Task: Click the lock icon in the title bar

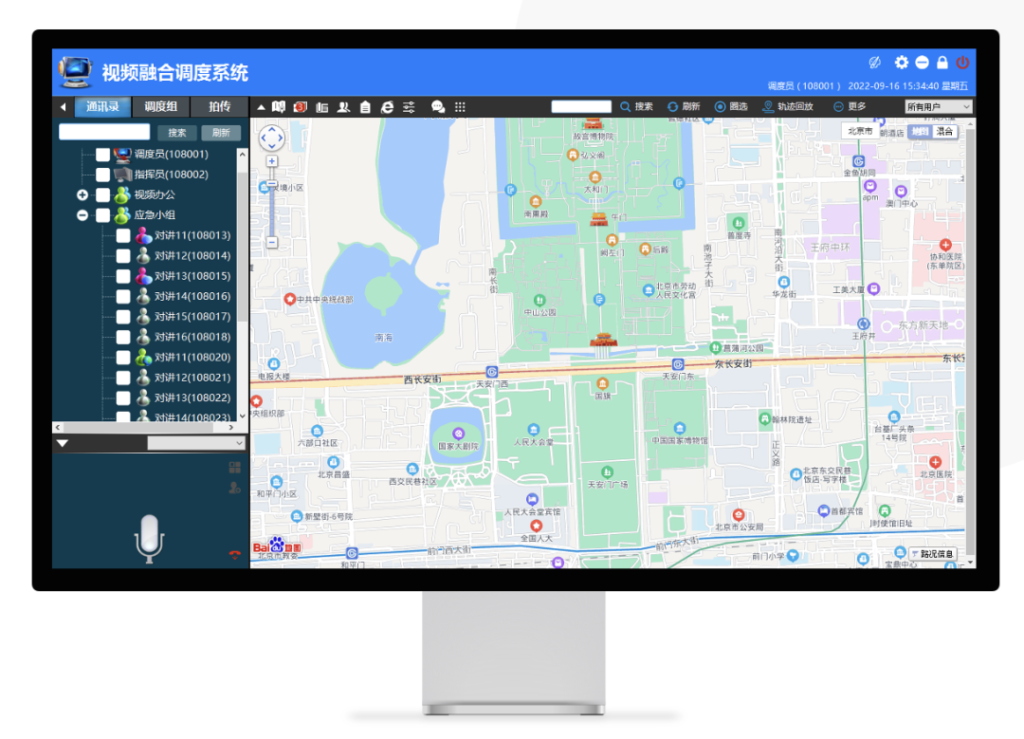Action: pos(942,62)
